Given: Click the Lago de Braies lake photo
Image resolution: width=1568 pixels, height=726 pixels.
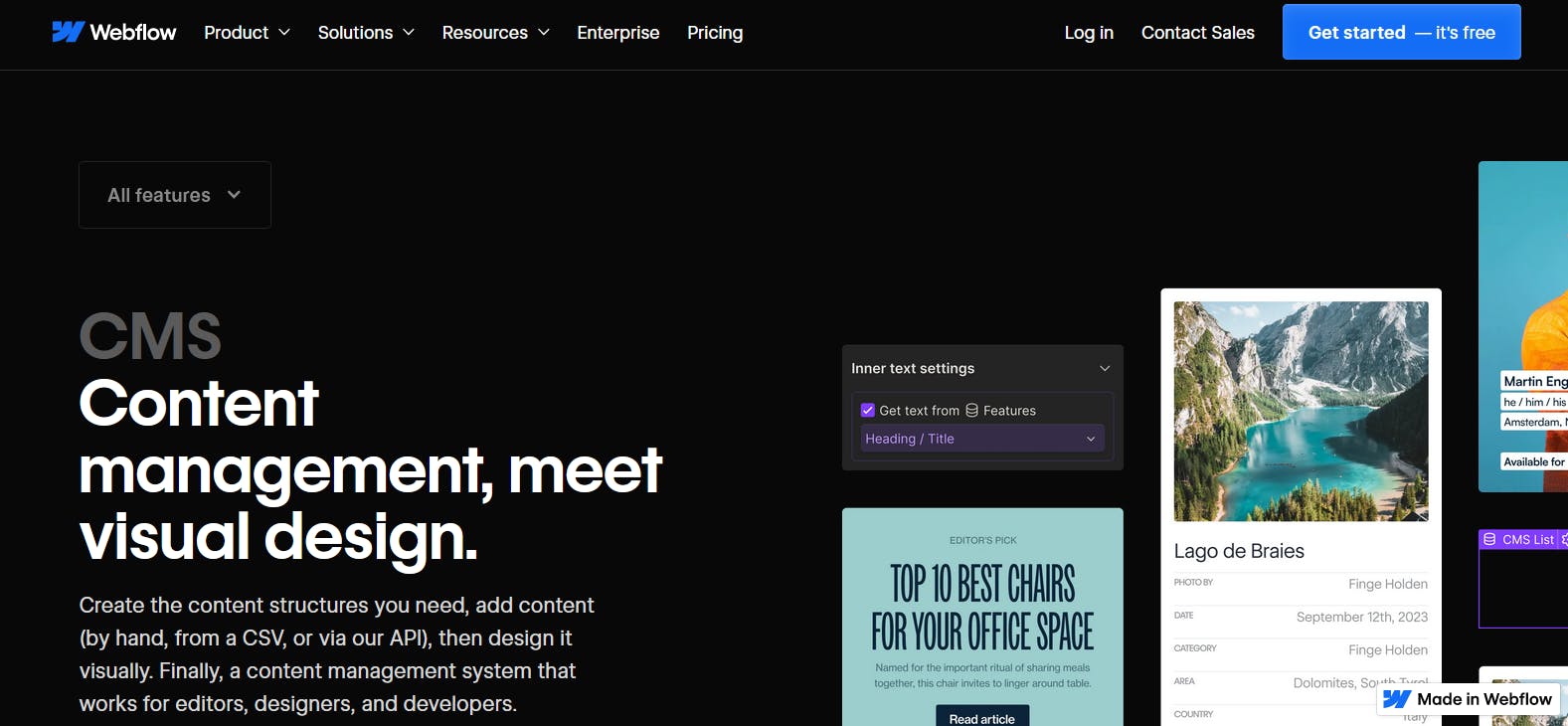Looking at the screenshot, I should tap(1301, 411).
